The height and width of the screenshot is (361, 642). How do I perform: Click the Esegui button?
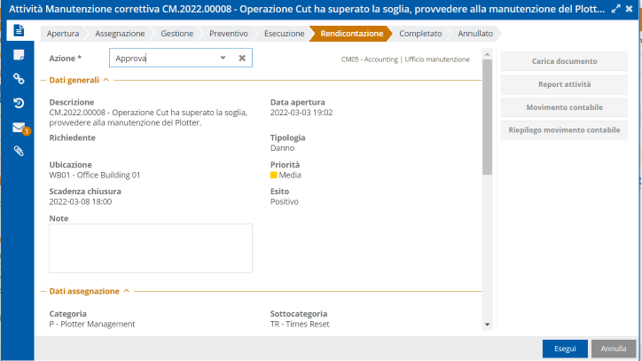tap(565, 349)
